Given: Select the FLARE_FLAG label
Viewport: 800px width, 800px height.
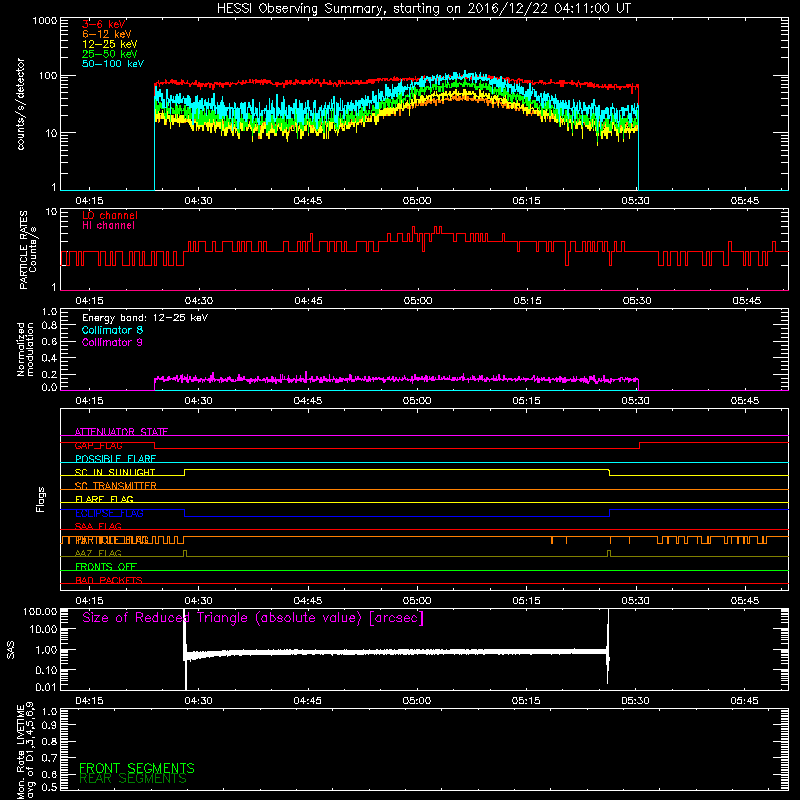Looking at the screenshot, I should 104,499.
